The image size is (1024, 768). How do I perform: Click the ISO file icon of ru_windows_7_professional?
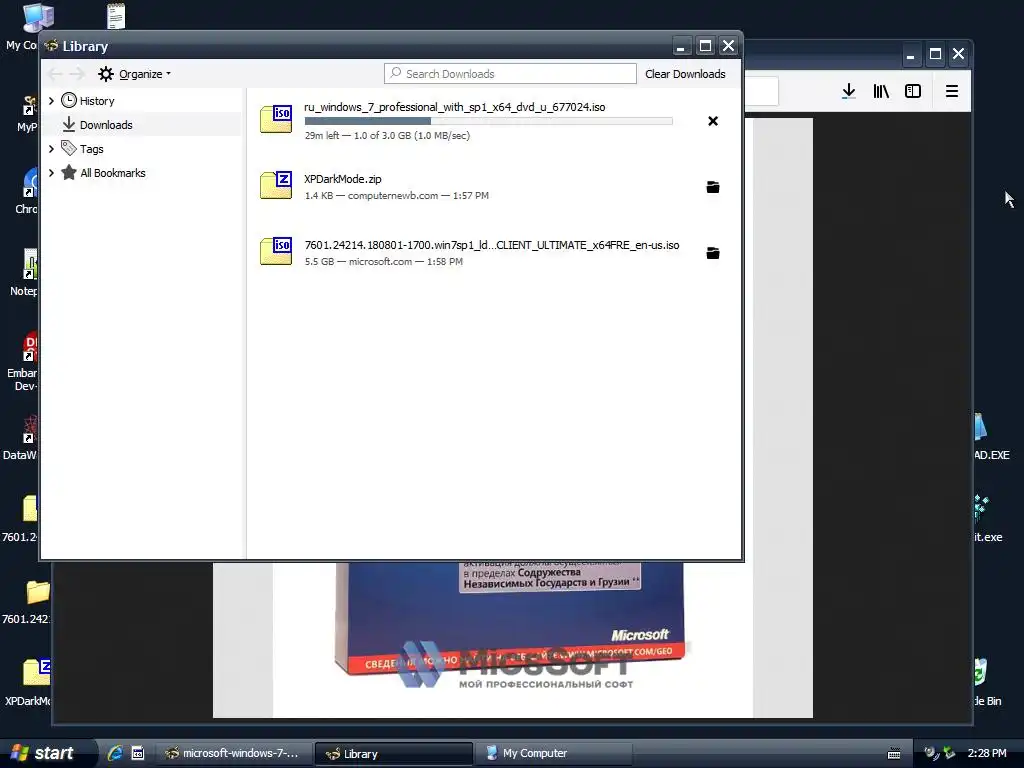tap(276, 119)
